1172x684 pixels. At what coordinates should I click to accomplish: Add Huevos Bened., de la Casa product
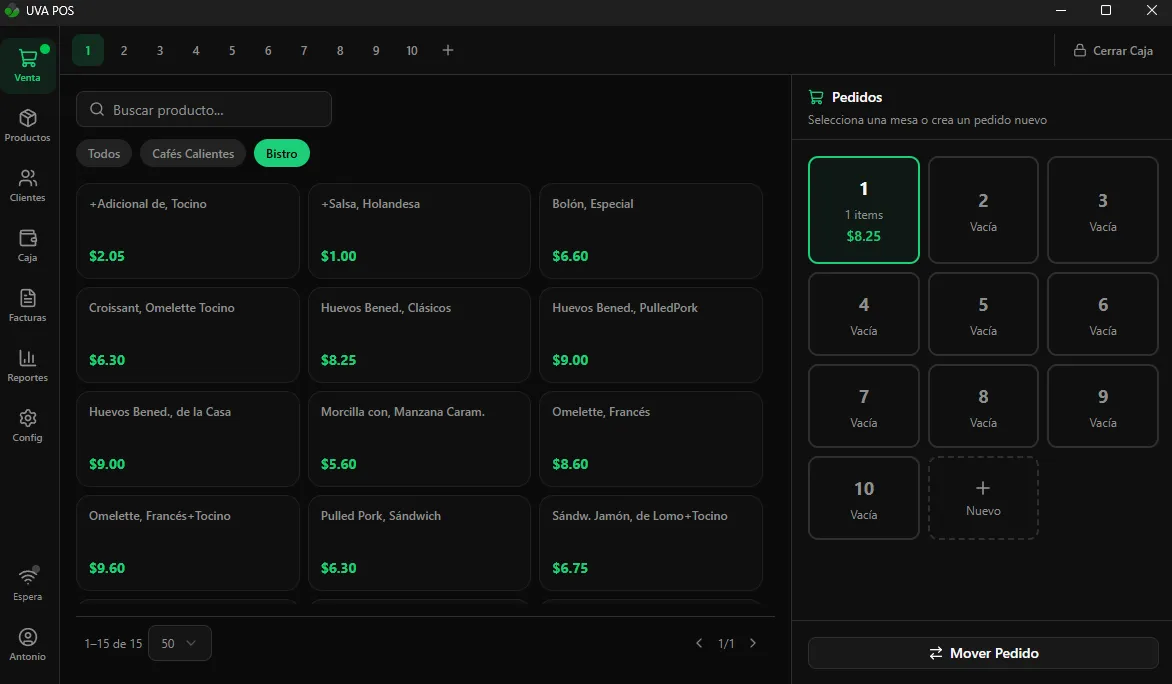pyautogui.click(x=188, y=439)
